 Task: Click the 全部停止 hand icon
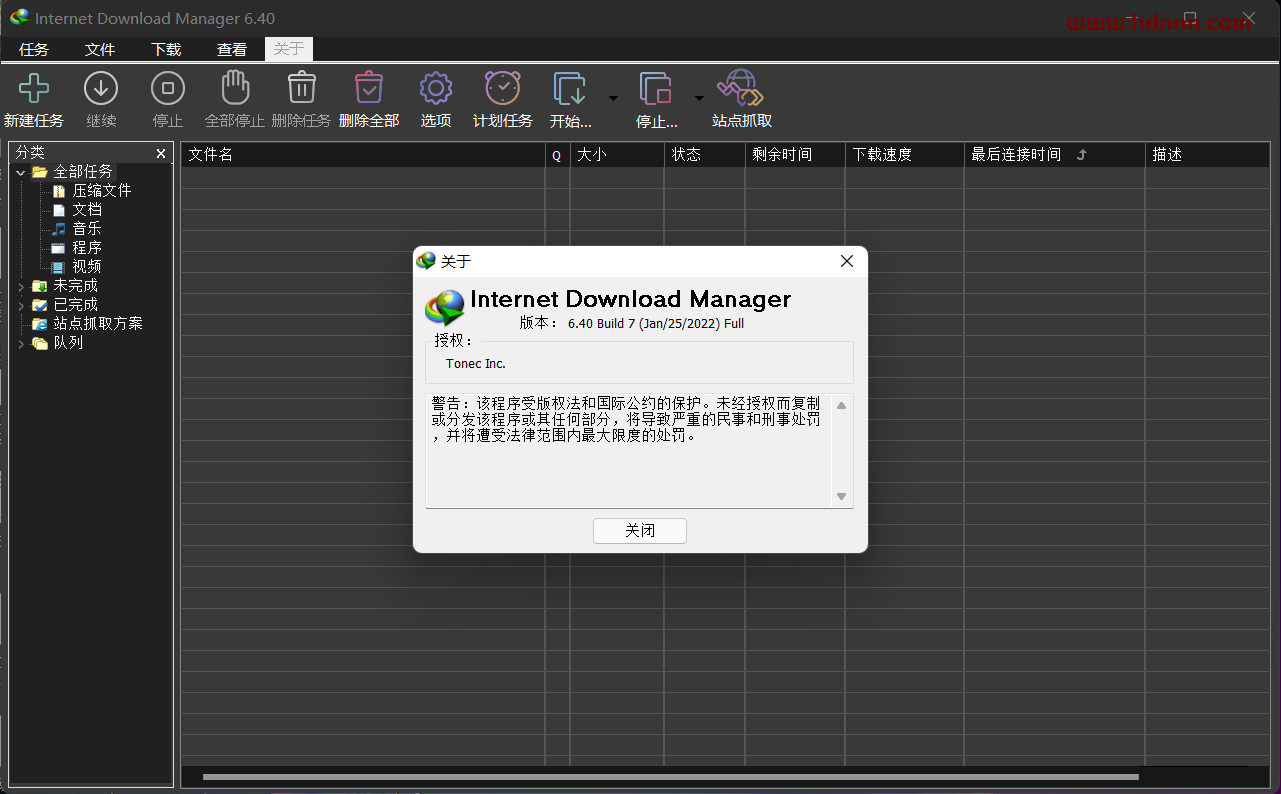(235, 88)
